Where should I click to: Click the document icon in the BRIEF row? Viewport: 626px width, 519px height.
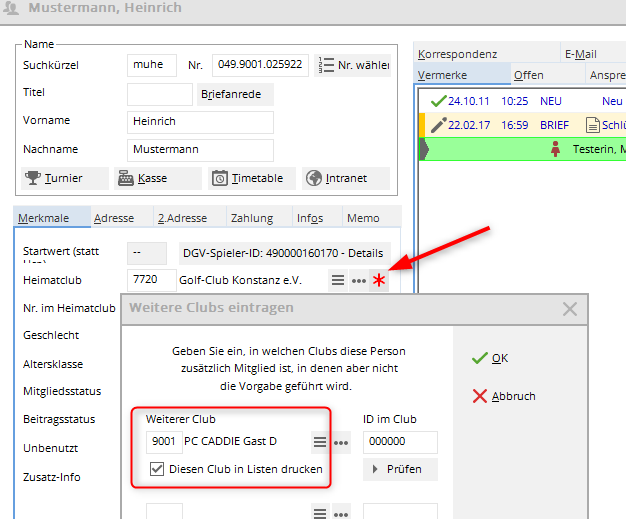tap(592, 125)
